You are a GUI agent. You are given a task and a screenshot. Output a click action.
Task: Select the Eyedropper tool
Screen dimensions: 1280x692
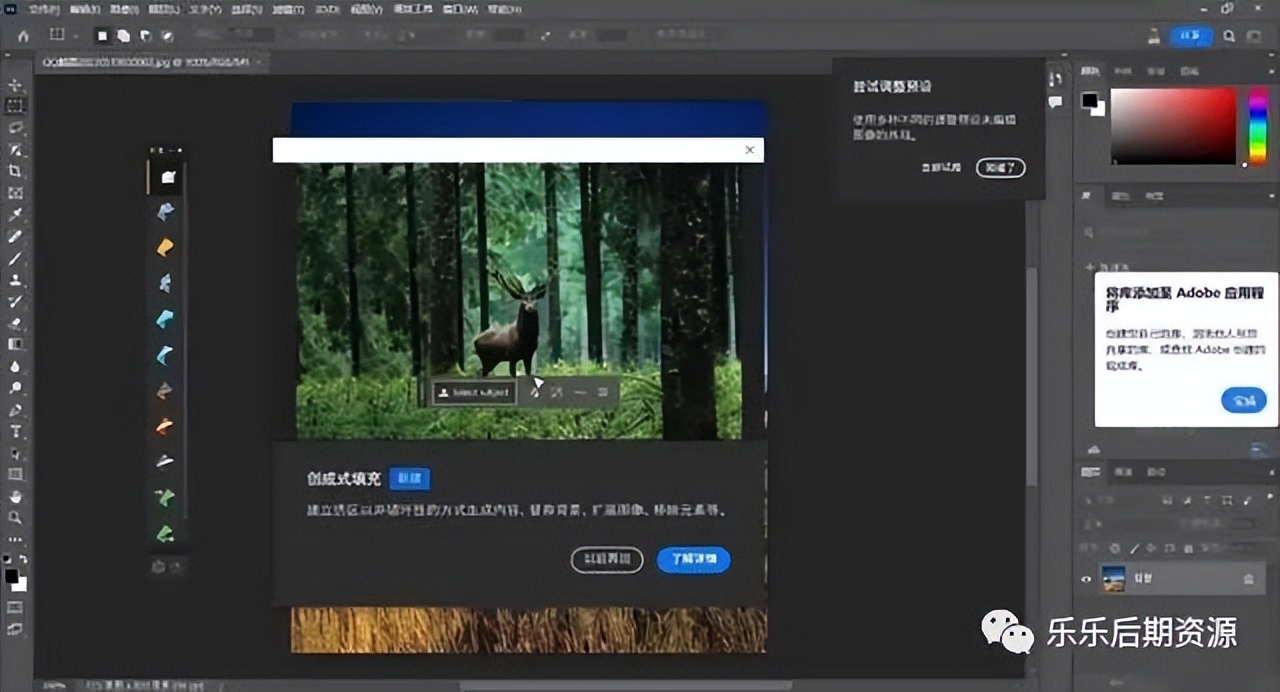(15, 215)
